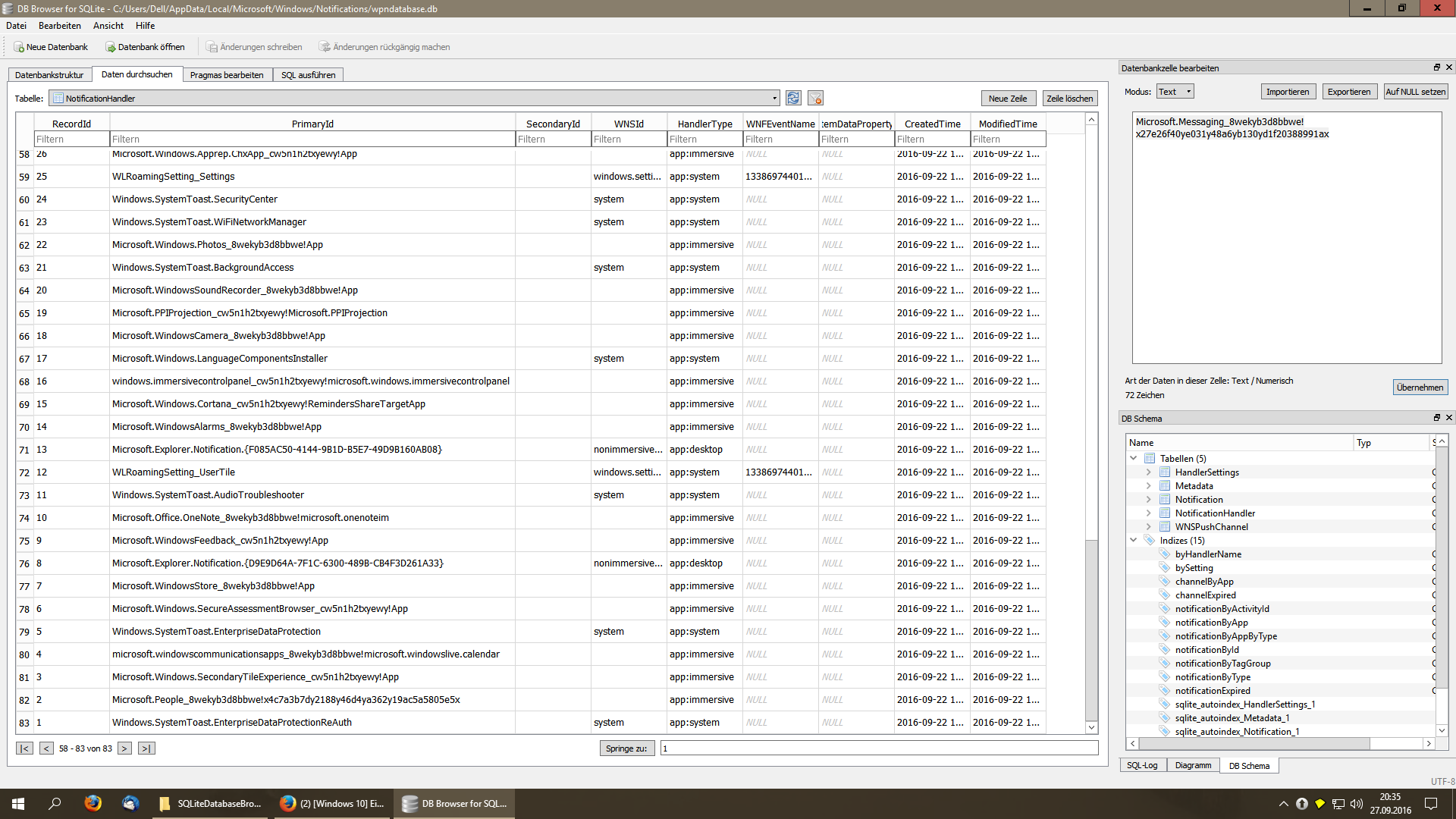The width and height of the screenshot is (1456, 819).
Task: Click the Datenbank öffnen toolbar icon
Action: 111,47
